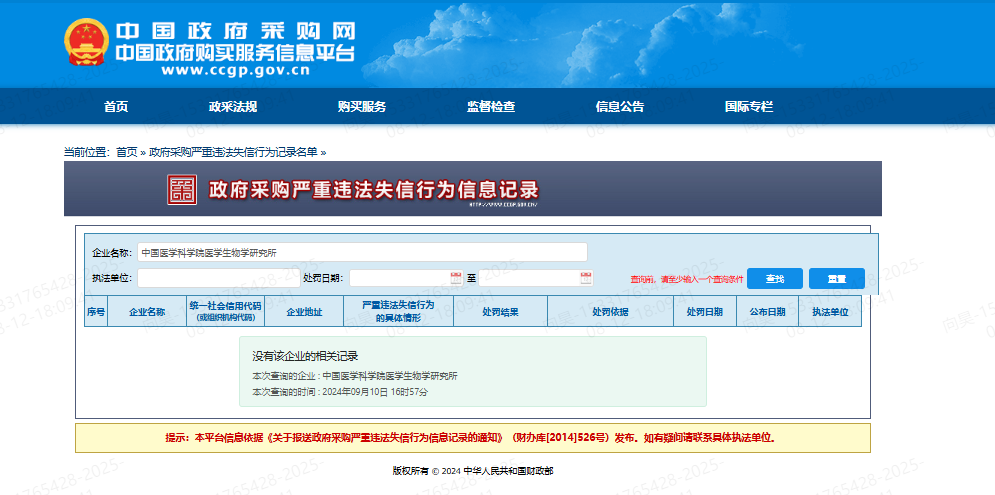Click the national emblem logo icon
Image resolution: width=995 pixels, height=495 pixels.
[86, 43]
